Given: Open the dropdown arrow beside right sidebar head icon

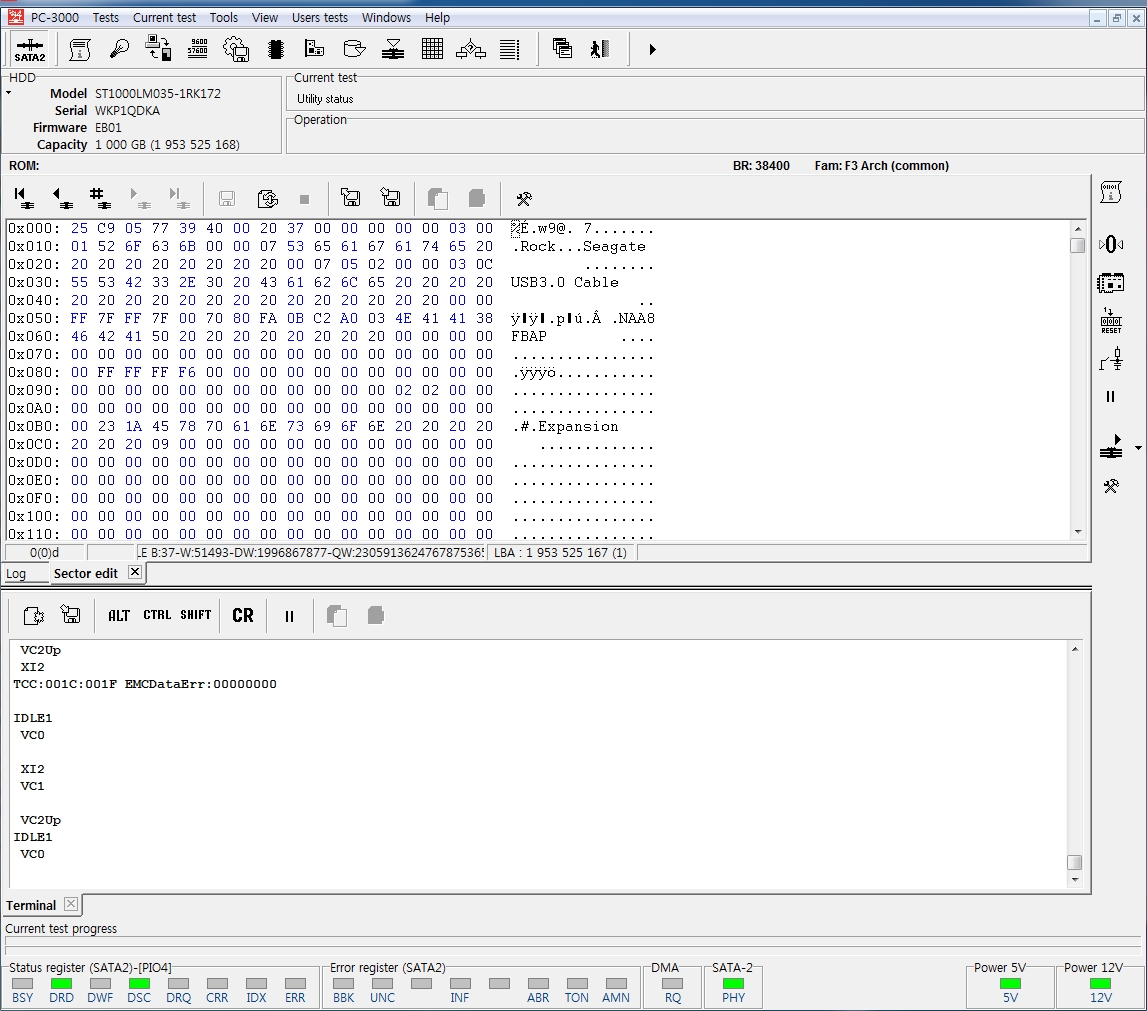Looking at the screenshot, I should (1138, 449).
